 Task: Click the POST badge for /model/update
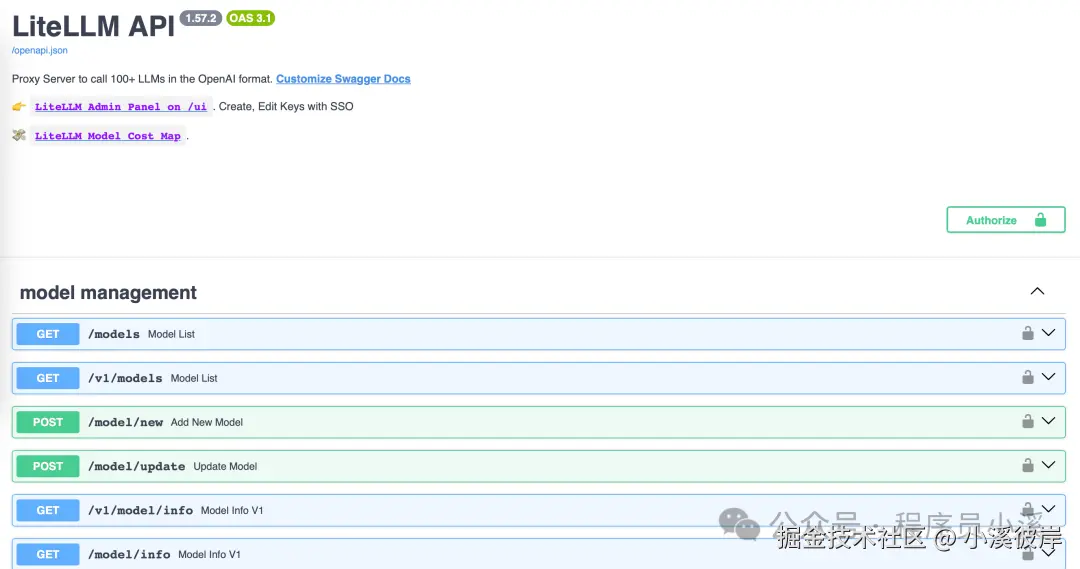[x=48, y=466]
